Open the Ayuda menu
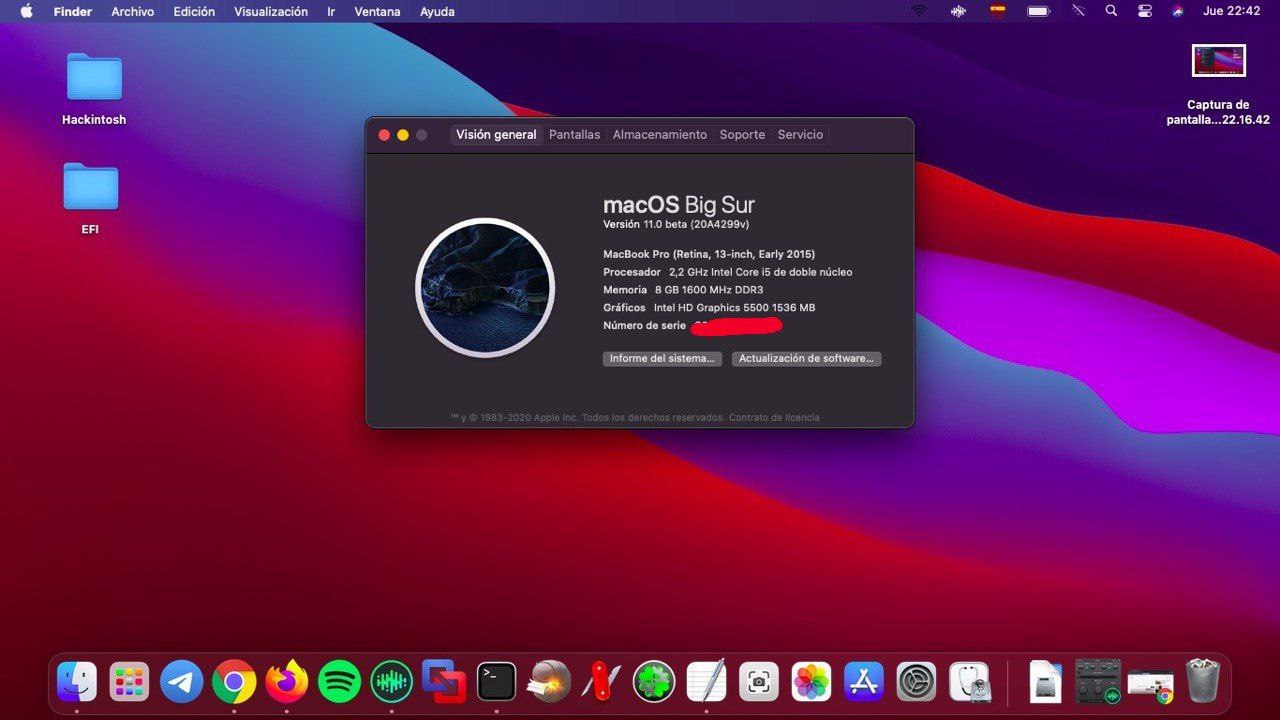This screenshot has height=720, width=1280. pos(437,12)
